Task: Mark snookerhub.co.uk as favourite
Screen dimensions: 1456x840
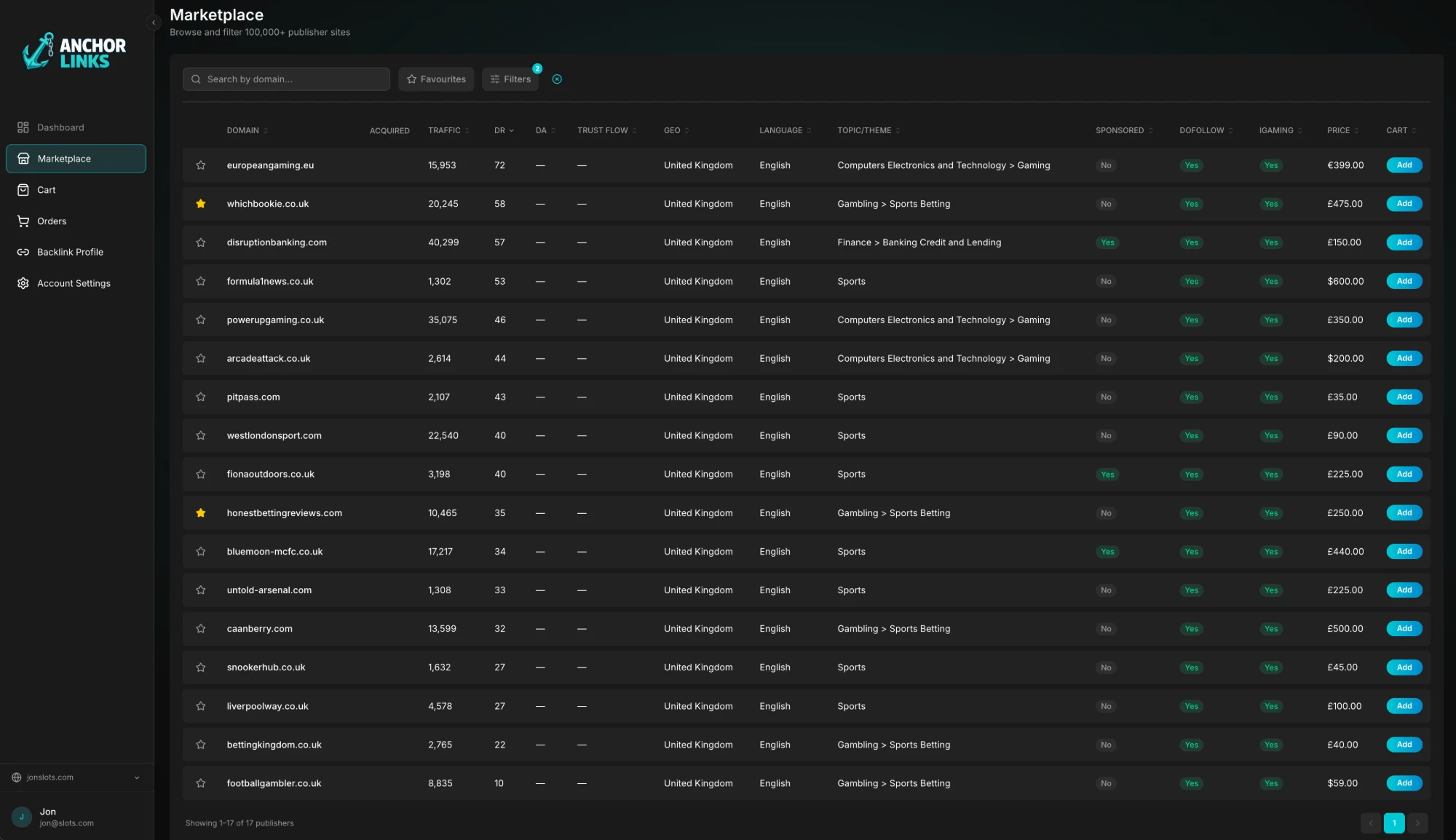Action: (201, 667)
